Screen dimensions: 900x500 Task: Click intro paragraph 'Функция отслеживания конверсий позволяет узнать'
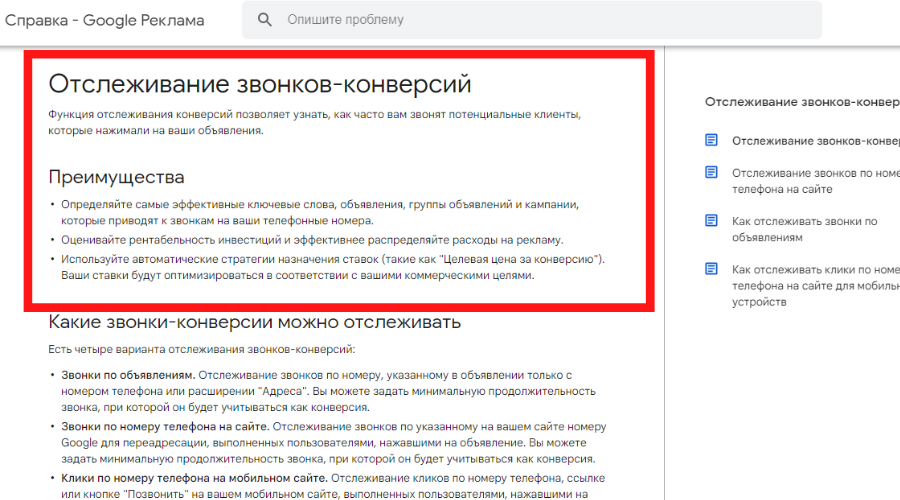point(315,122)
